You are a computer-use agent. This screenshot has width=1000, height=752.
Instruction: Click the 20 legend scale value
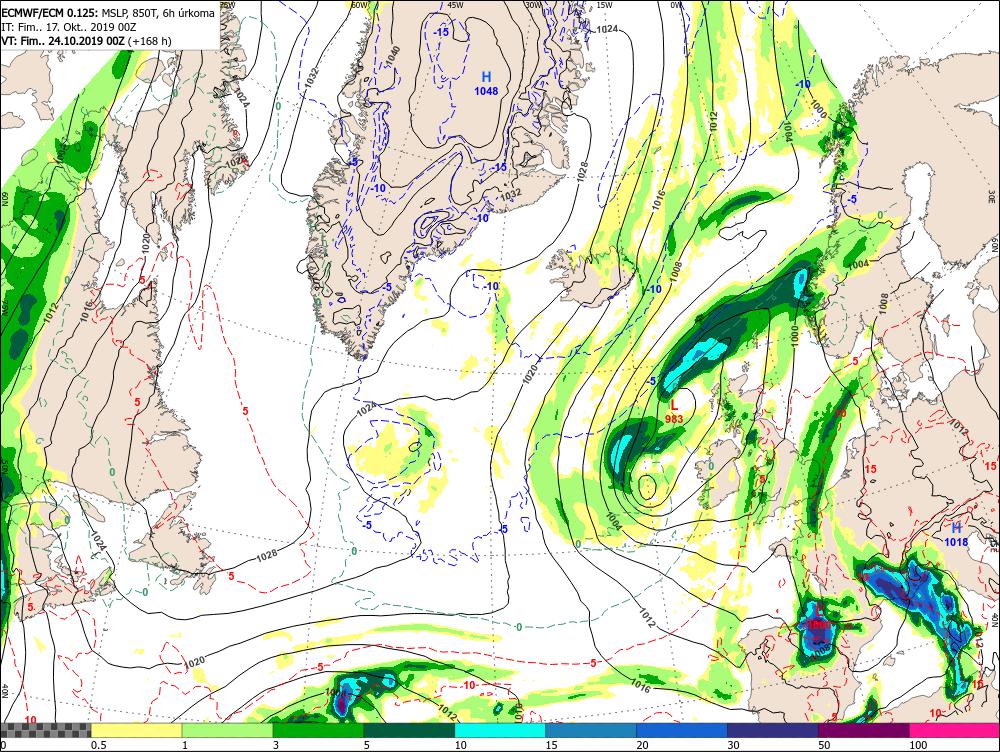coord(642,745)
